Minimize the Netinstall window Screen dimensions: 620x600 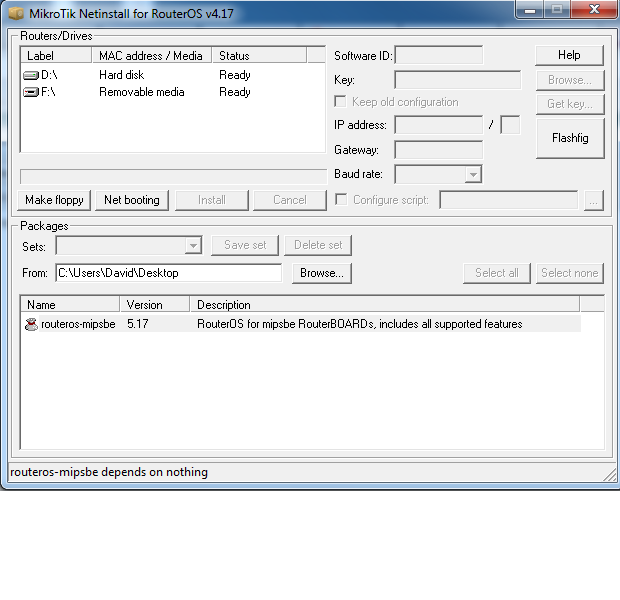(530, 10)
